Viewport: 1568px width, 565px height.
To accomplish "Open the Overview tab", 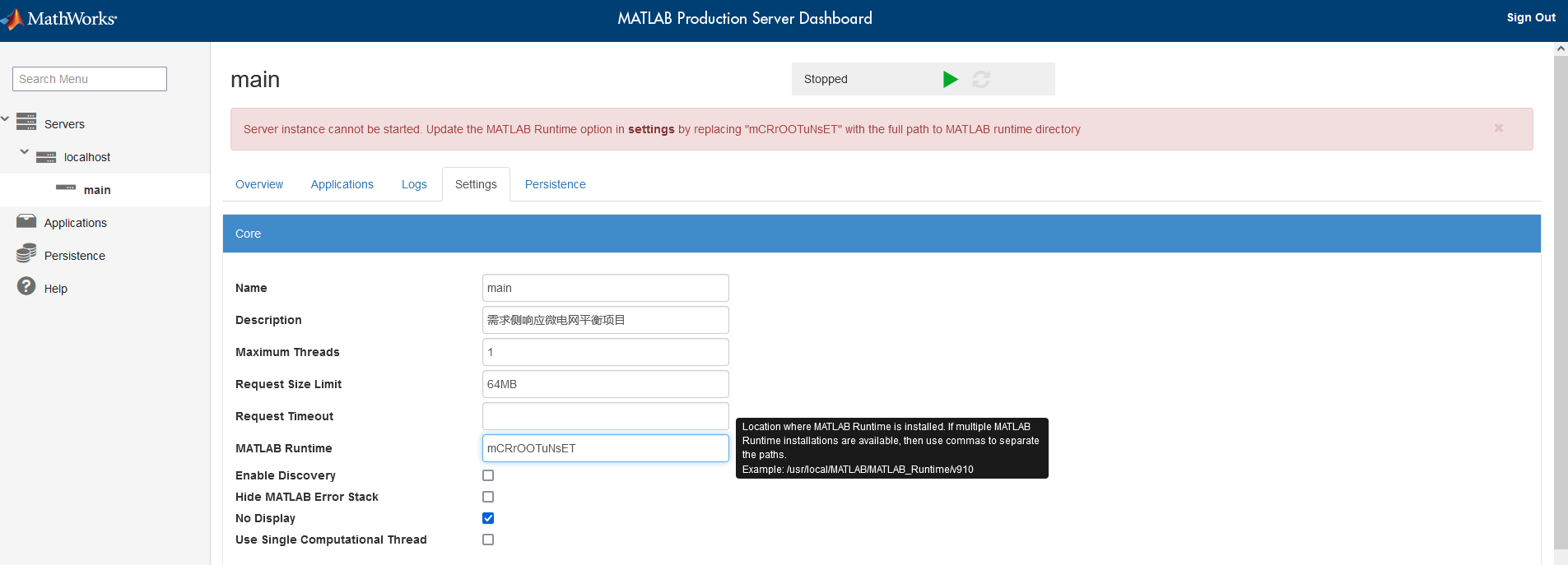I will (259, 184).
